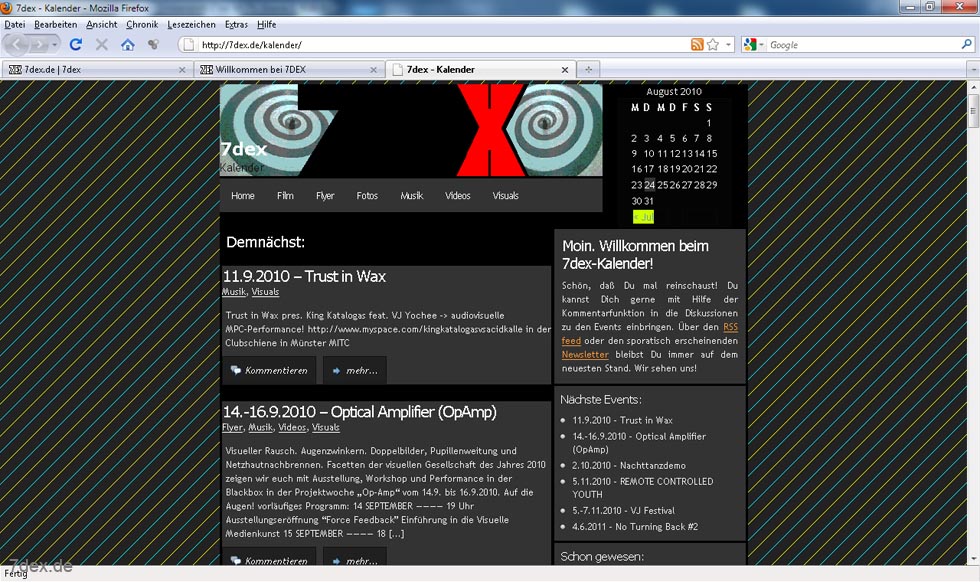Click the scrollbar down arrow

click(973, 559)
